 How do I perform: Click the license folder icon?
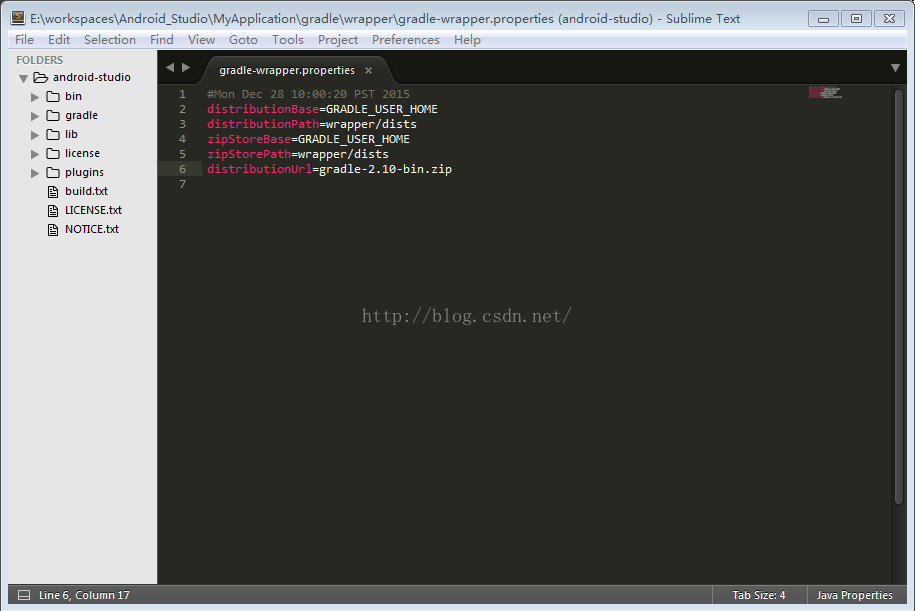pos(53,153)
